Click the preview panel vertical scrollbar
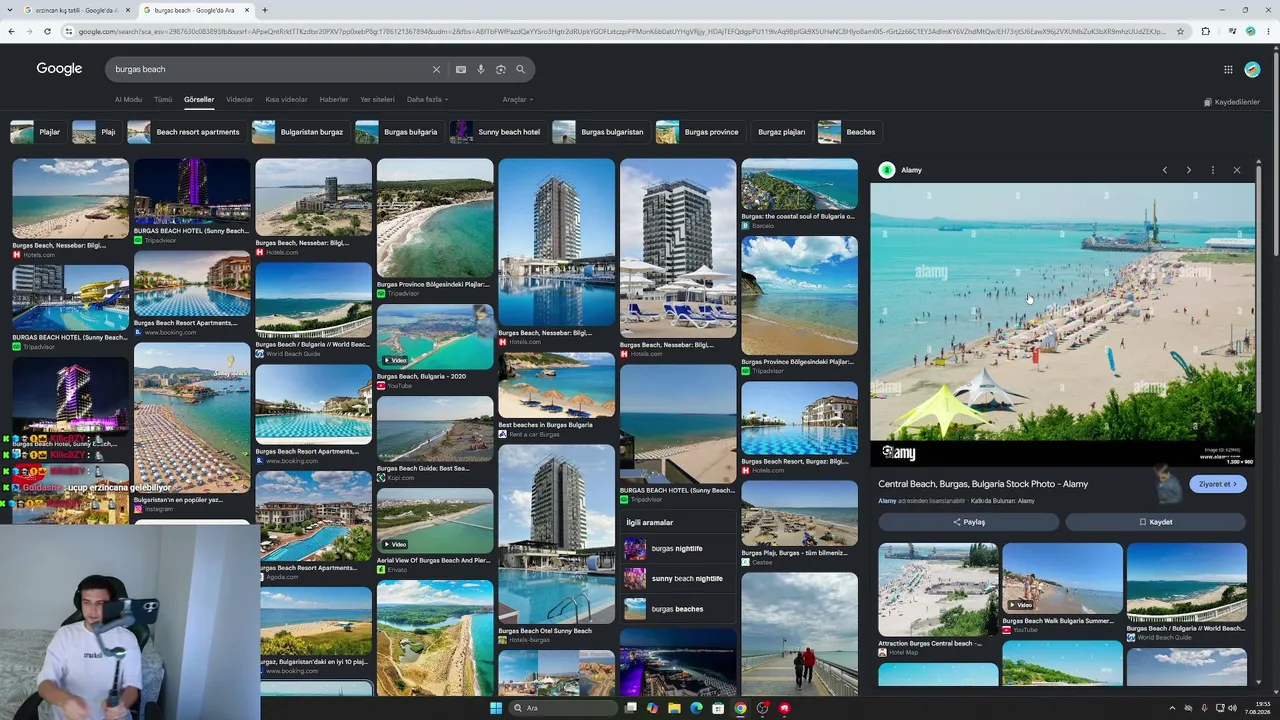Viewport: 1280px width, 720px height. 1258,290
